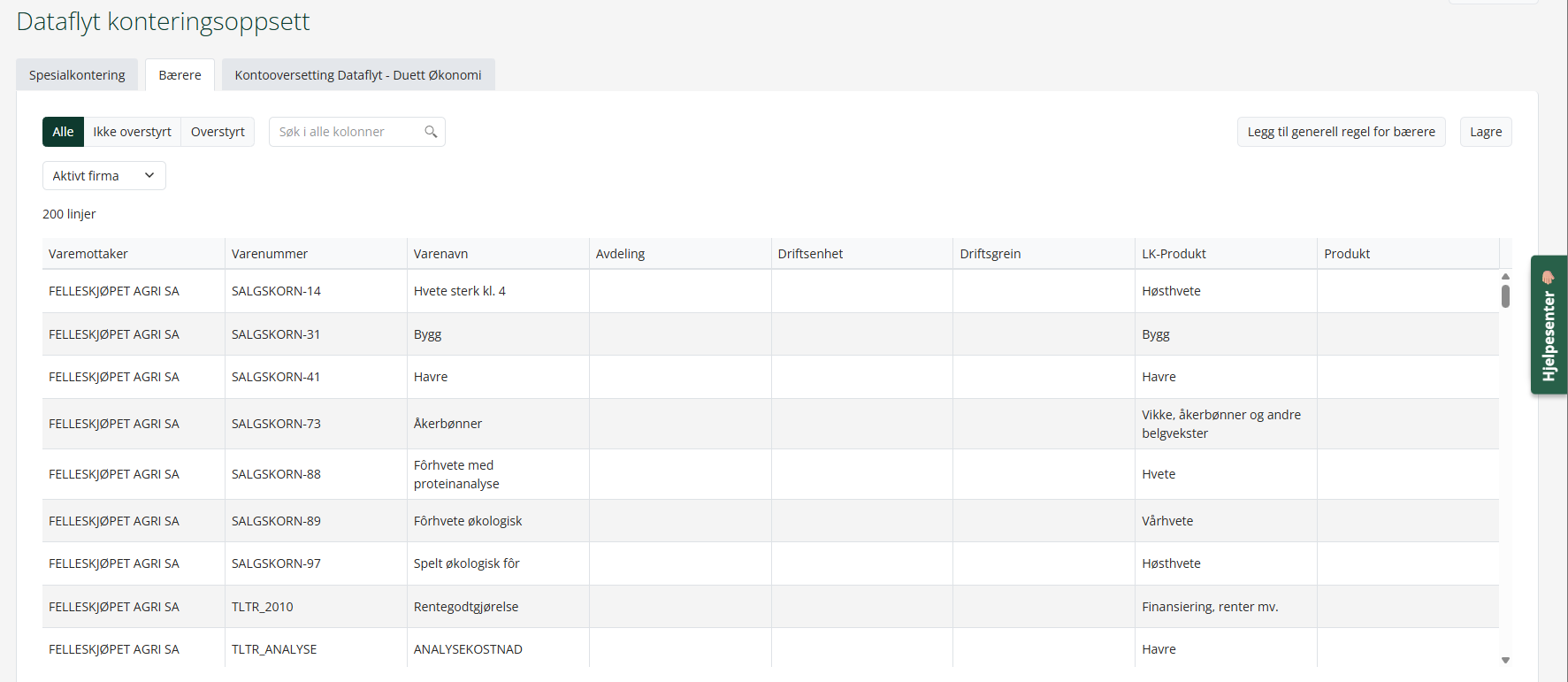
Task: Click the Dataflyt konteringsoppsett page title
Action: (x=163, y=21)
